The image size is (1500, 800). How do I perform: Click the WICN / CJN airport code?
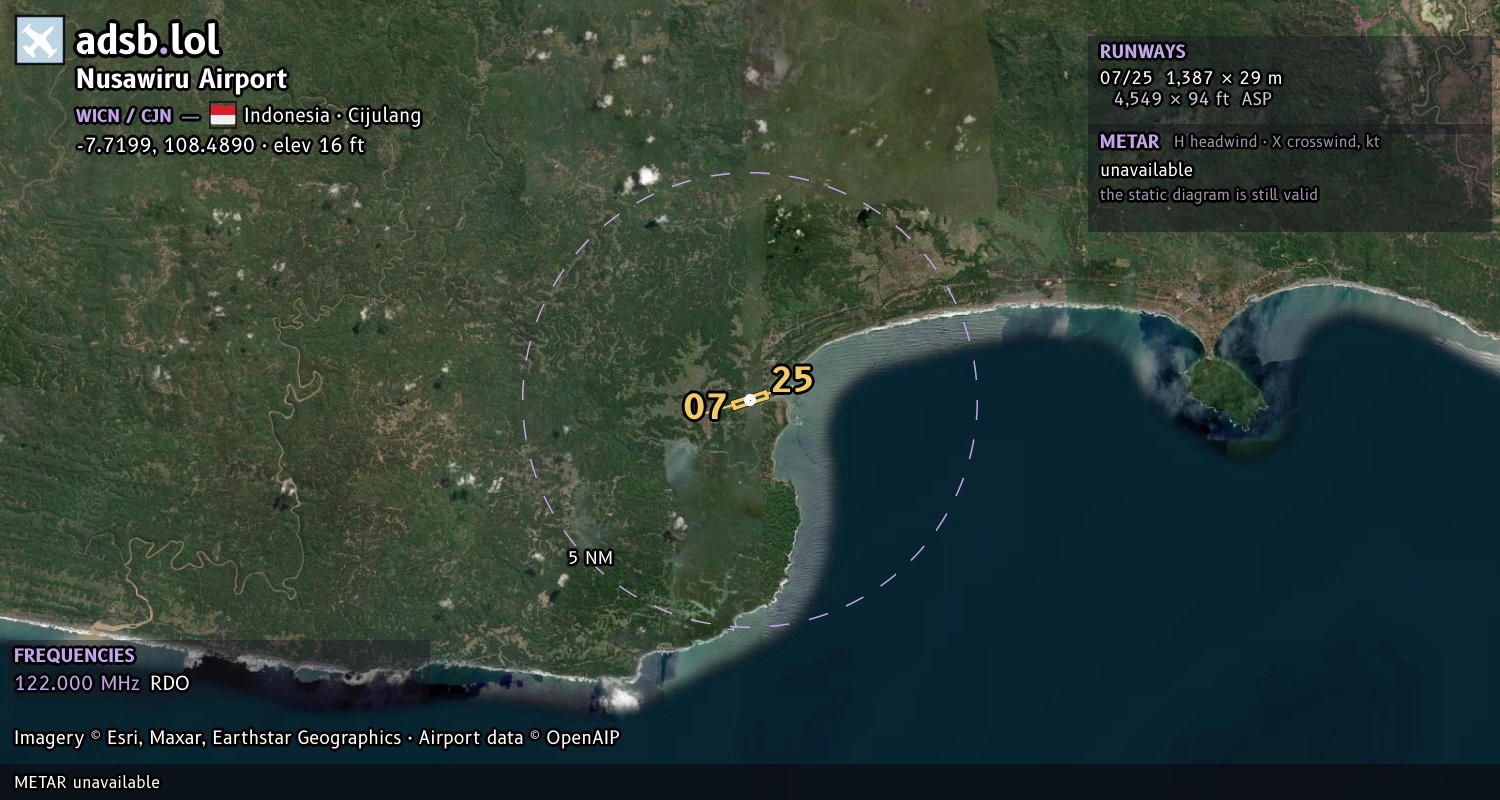coord(123,116)
